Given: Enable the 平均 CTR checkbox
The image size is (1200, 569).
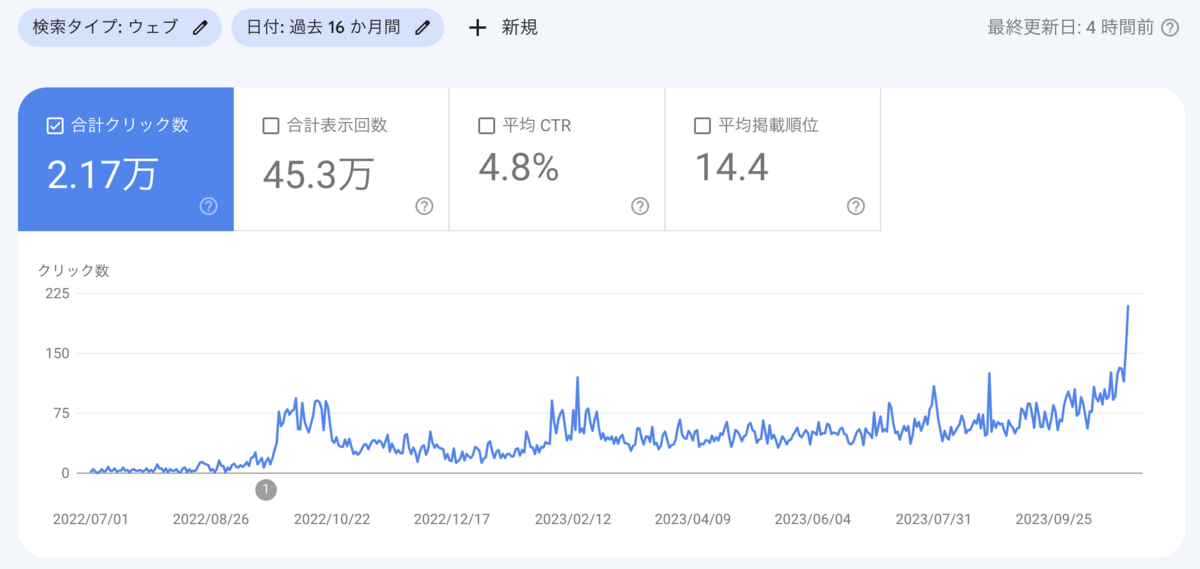Looking at the screenshot, I should (486, 126).
